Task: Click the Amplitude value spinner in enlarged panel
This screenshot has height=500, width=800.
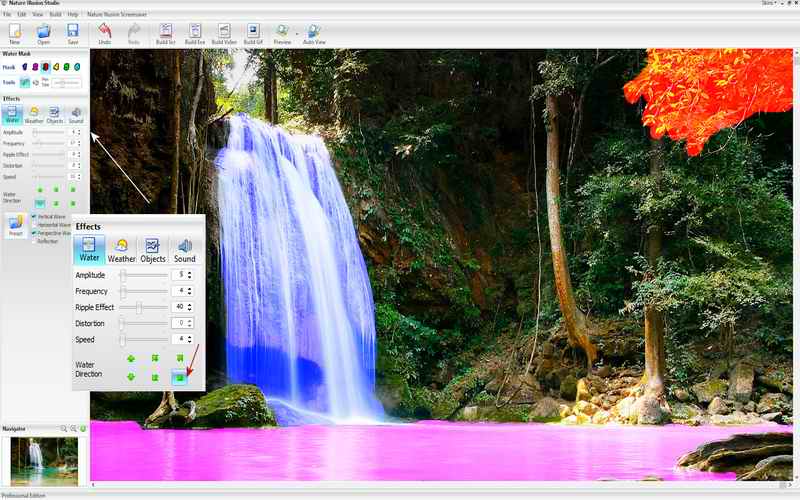Action: (x=186, y=274)
